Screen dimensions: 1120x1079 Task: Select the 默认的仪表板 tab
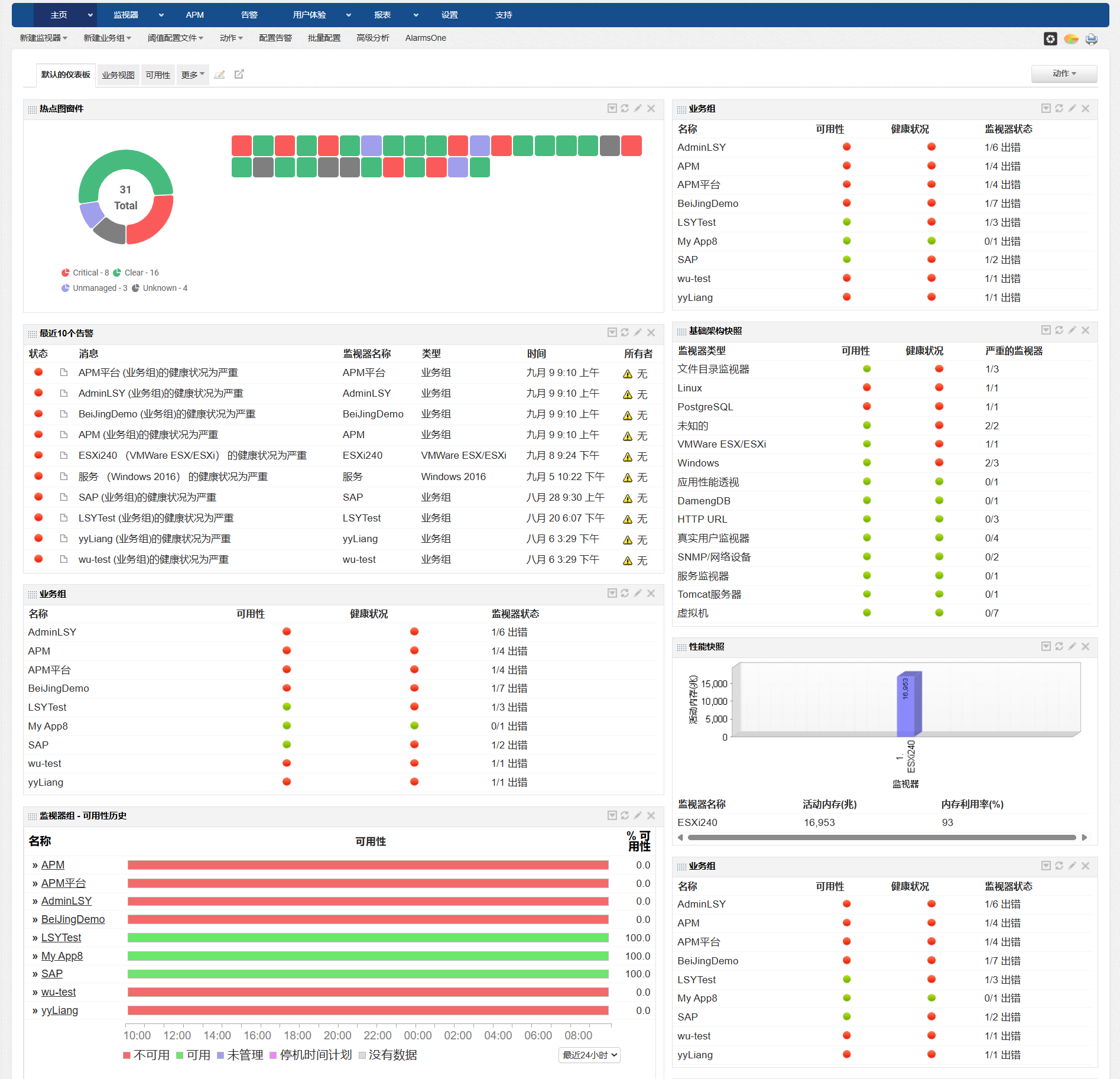coord(66,74)
